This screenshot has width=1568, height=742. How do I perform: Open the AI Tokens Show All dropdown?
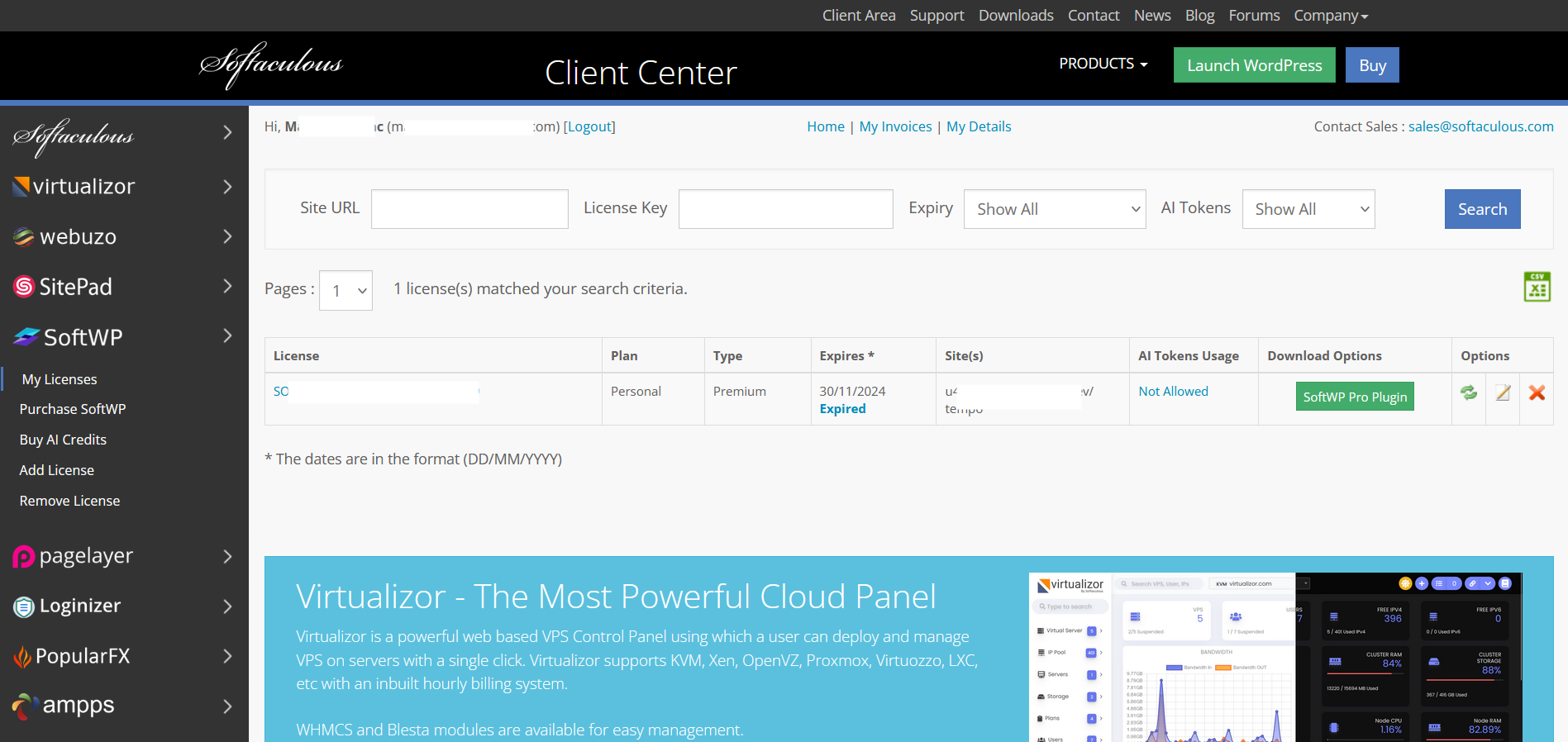1308,209
